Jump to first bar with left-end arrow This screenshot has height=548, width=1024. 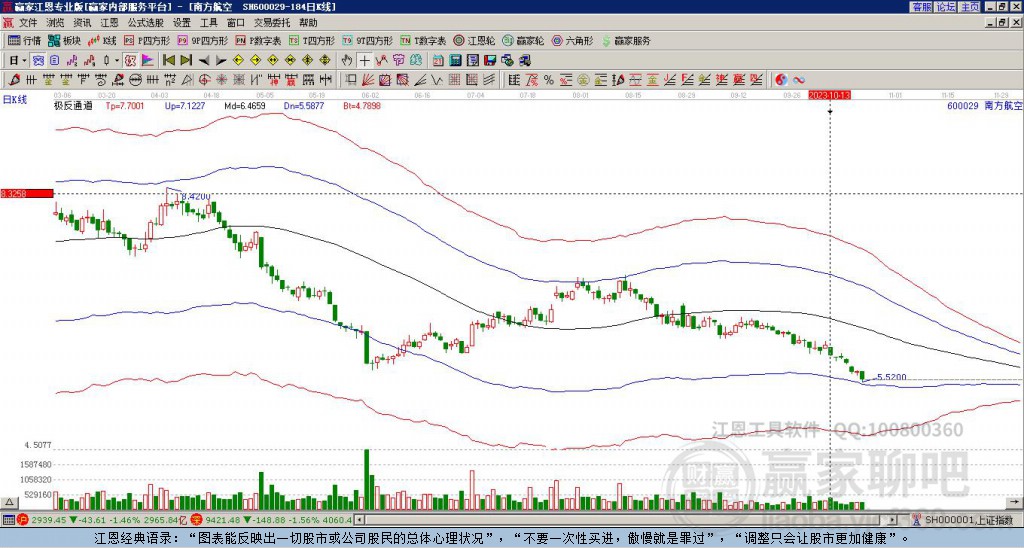coord(168,61)
